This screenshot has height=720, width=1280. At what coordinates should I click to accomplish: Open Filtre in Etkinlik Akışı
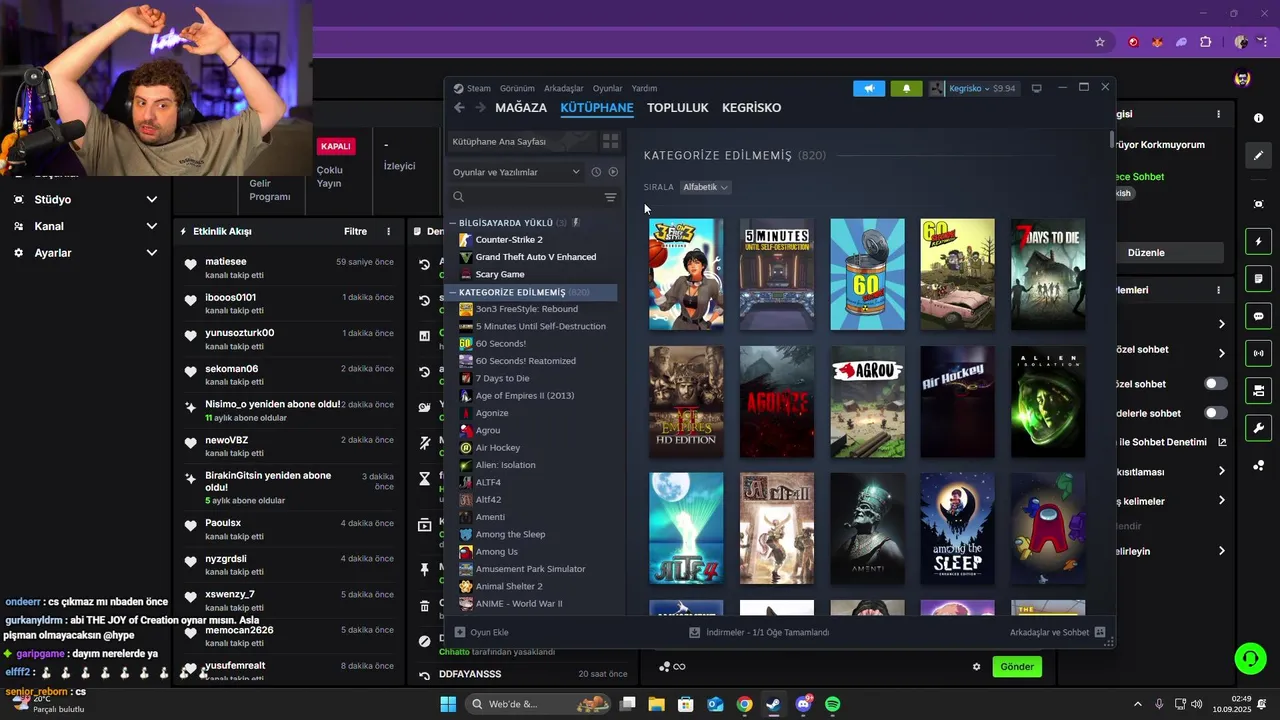click(x=355, y=231)
